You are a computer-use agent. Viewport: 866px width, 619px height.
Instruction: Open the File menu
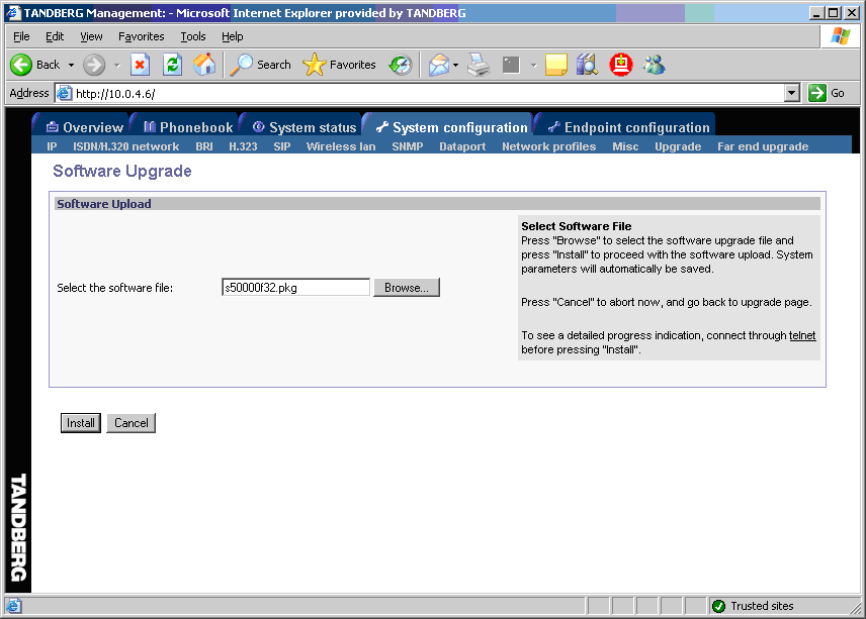[x=22, y=36]
